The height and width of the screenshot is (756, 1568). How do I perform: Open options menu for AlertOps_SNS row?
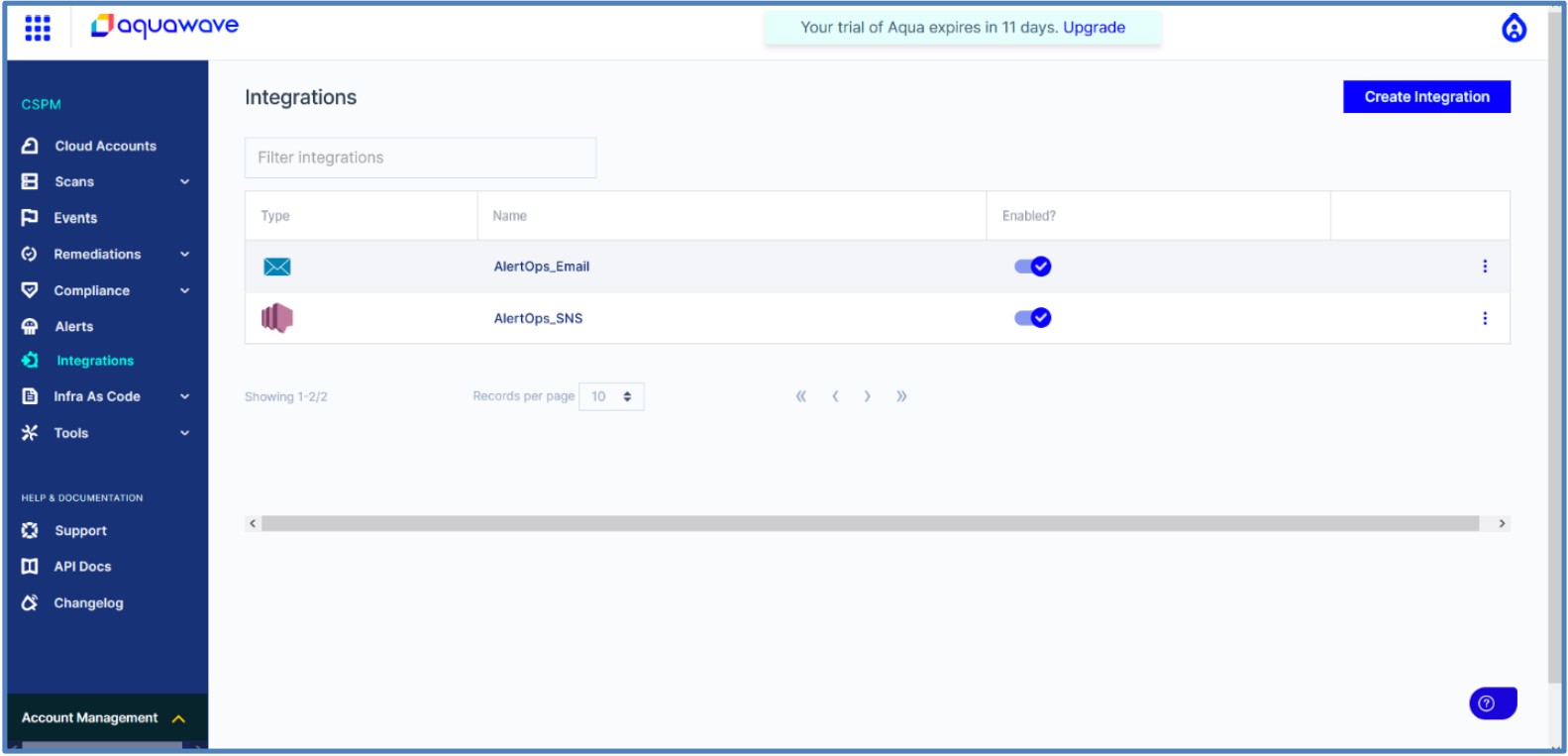coord(1484,318)
